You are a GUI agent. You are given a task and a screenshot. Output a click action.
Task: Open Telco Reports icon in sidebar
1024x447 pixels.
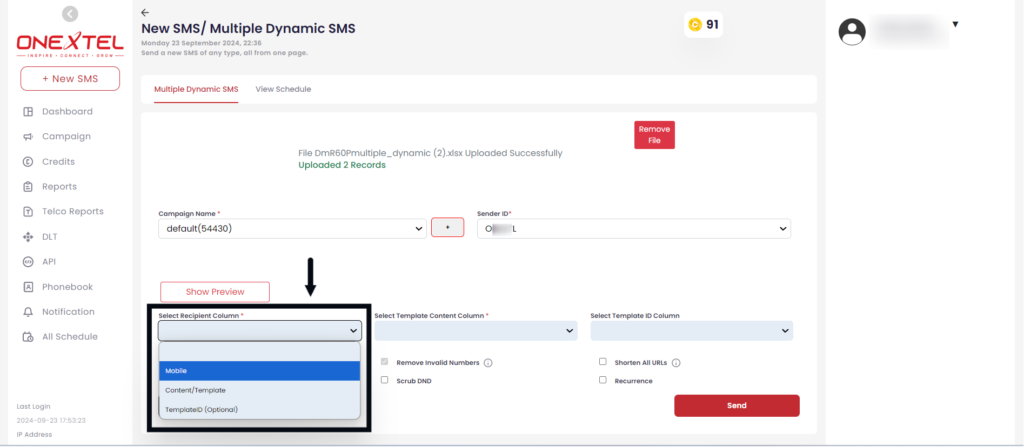pyautogui.click(x=28, y=212)
